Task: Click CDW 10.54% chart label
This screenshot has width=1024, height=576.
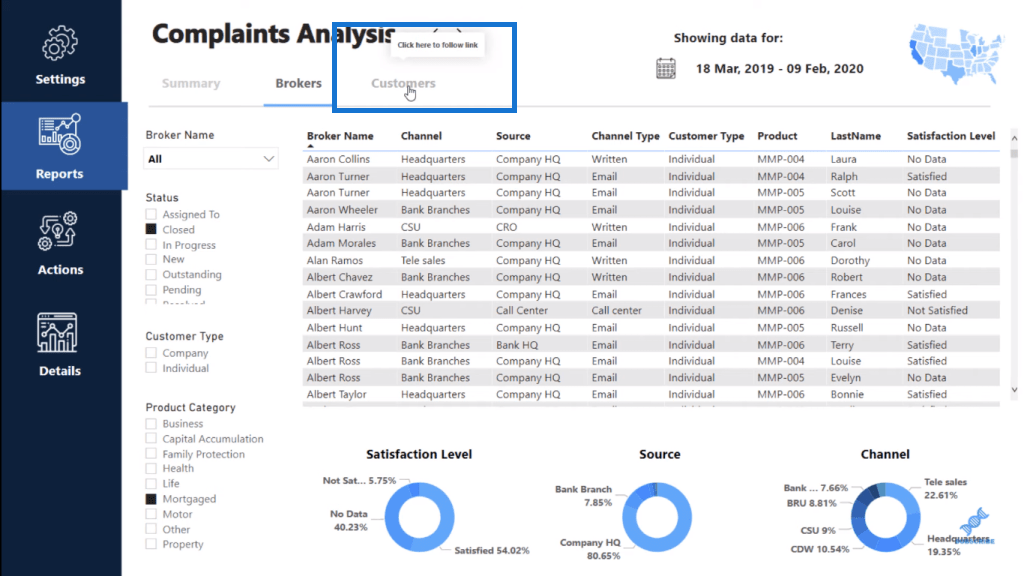Action: pos(820,549)
